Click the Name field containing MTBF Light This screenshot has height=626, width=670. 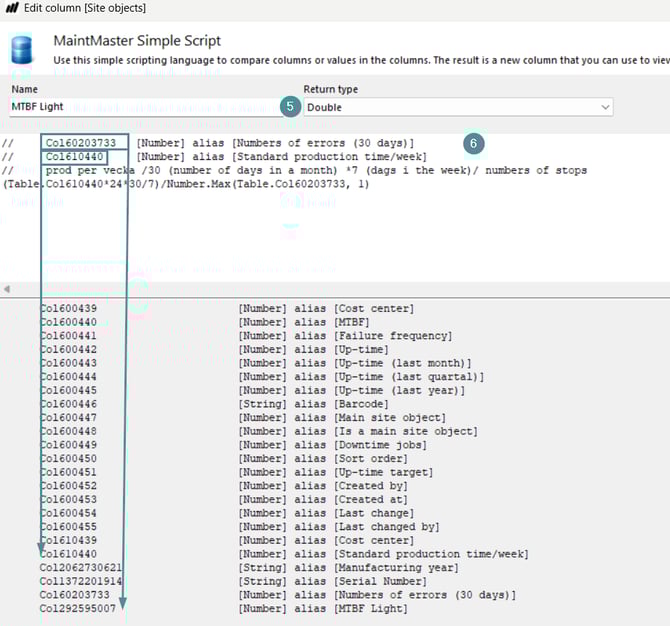[x=146, y=107]
